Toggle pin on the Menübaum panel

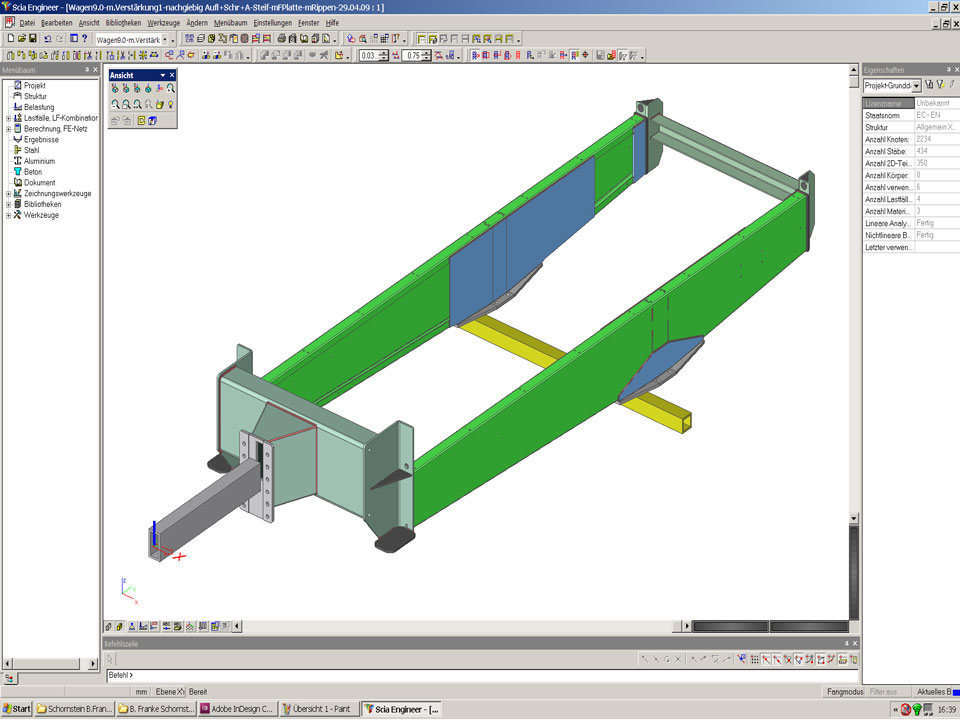(87, 70)
